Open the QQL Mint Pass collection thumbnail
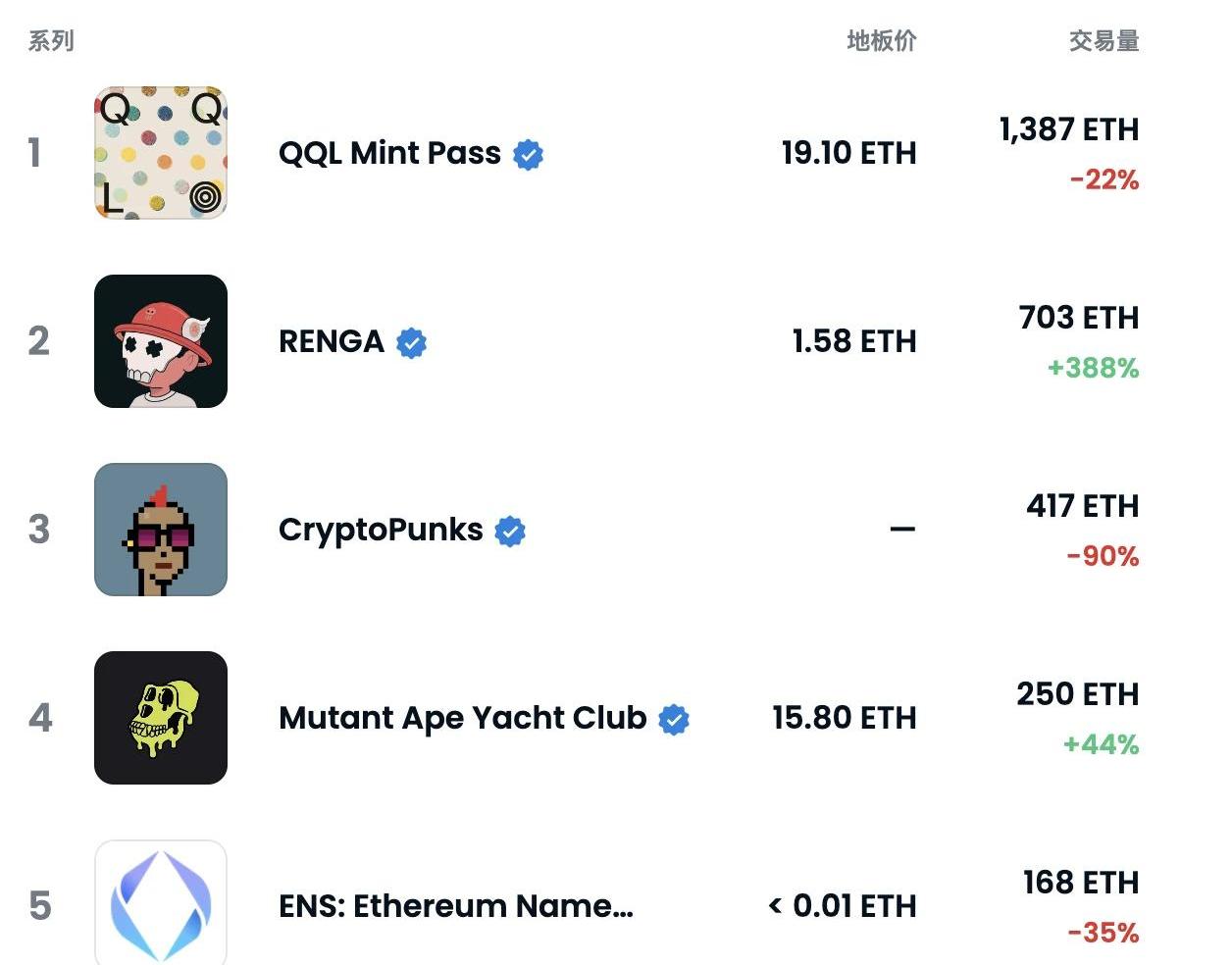 [x=161, y=153]
